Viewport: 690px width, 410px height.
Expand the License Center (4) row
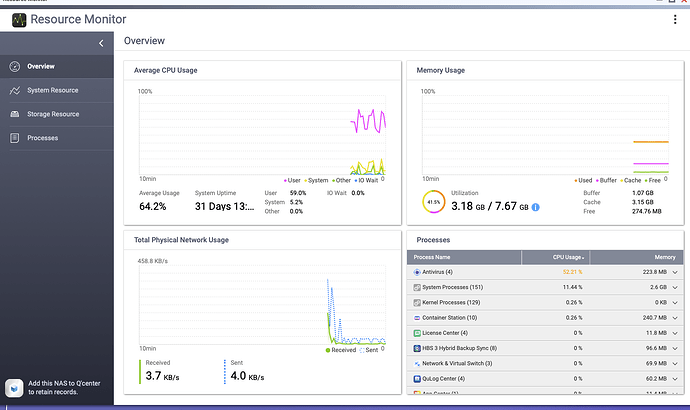(x=675, y=333)
